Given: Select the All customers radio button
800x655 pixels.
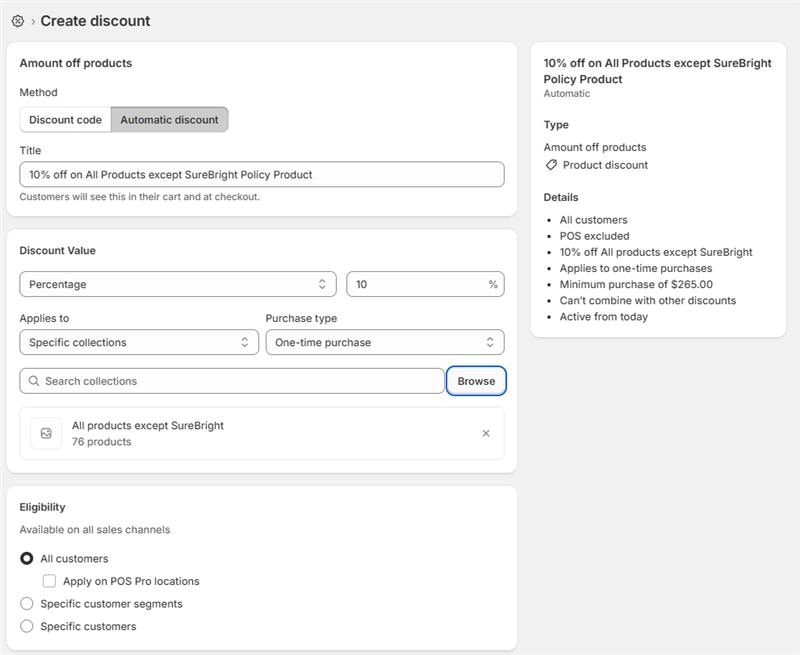Looking at the screenshot, I should tap(27, 558).
